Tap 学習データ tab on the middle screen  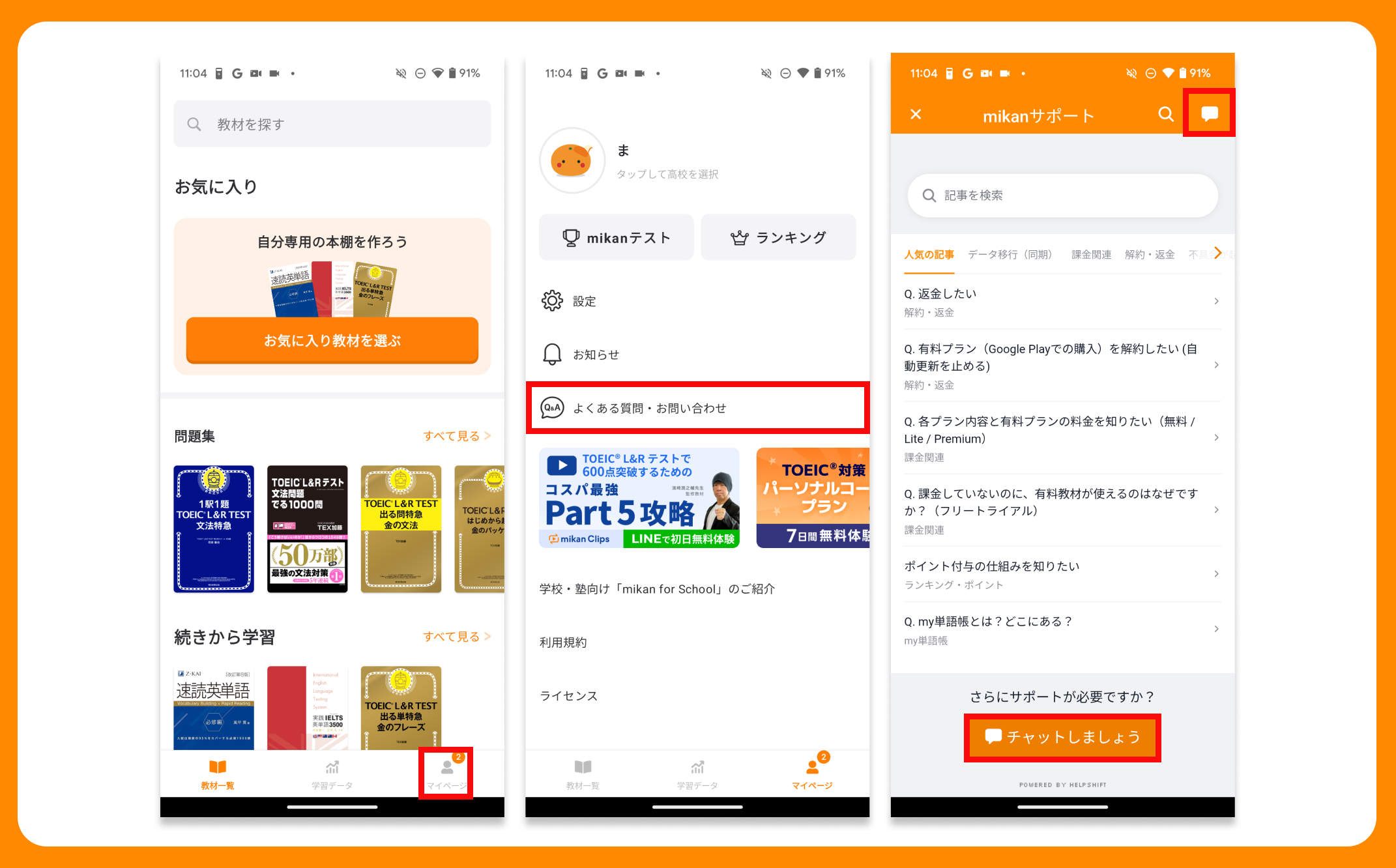(x=697, y=774)
